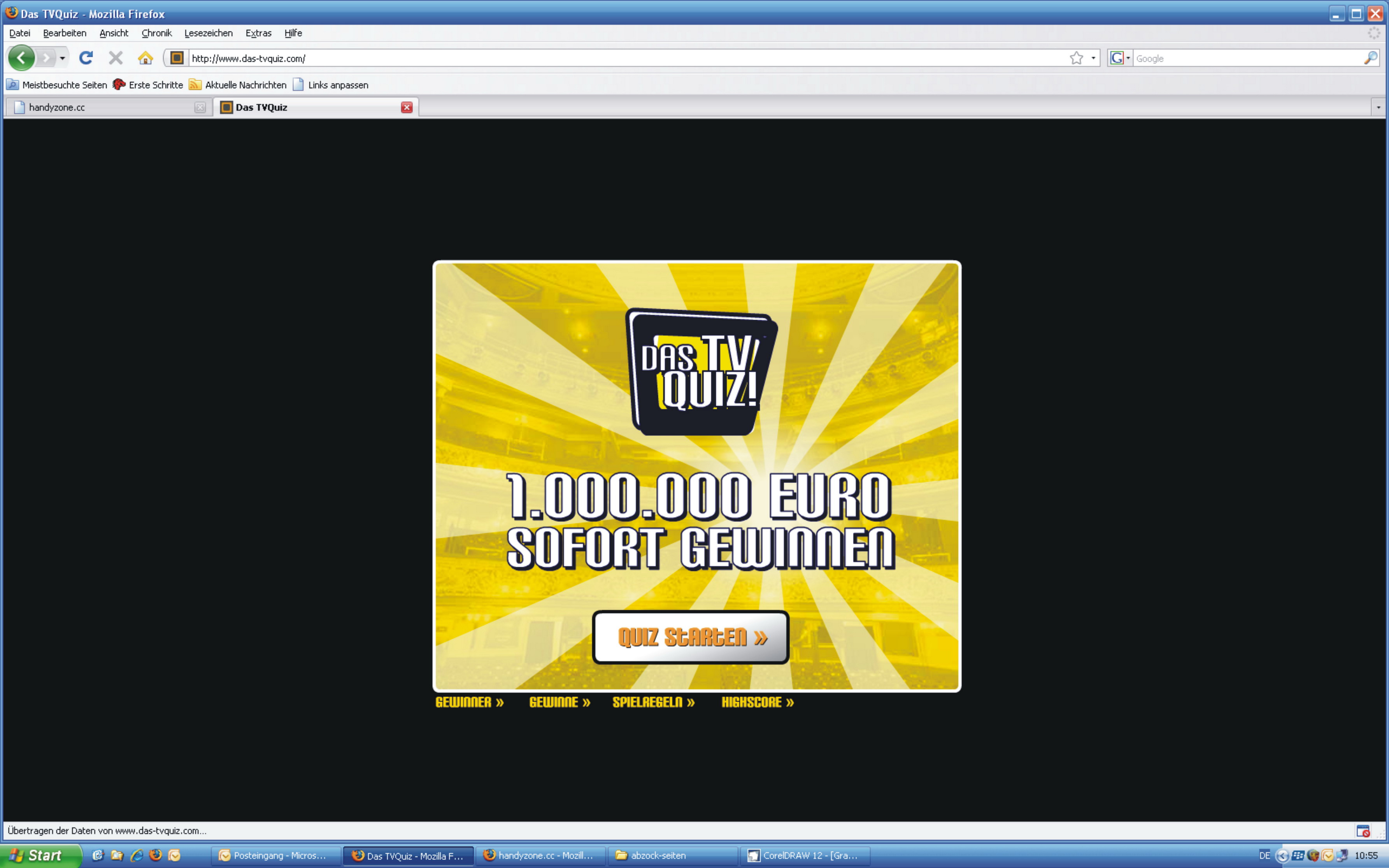
Task: Click the back navigation arrow
Action: pos(21,58)
